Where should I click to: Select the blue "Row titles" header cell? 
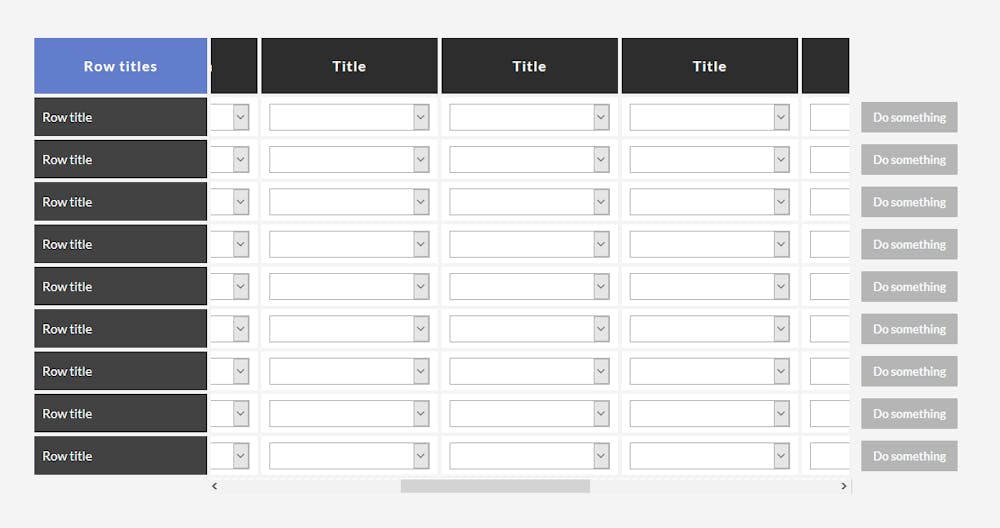(x=120, y=66)
